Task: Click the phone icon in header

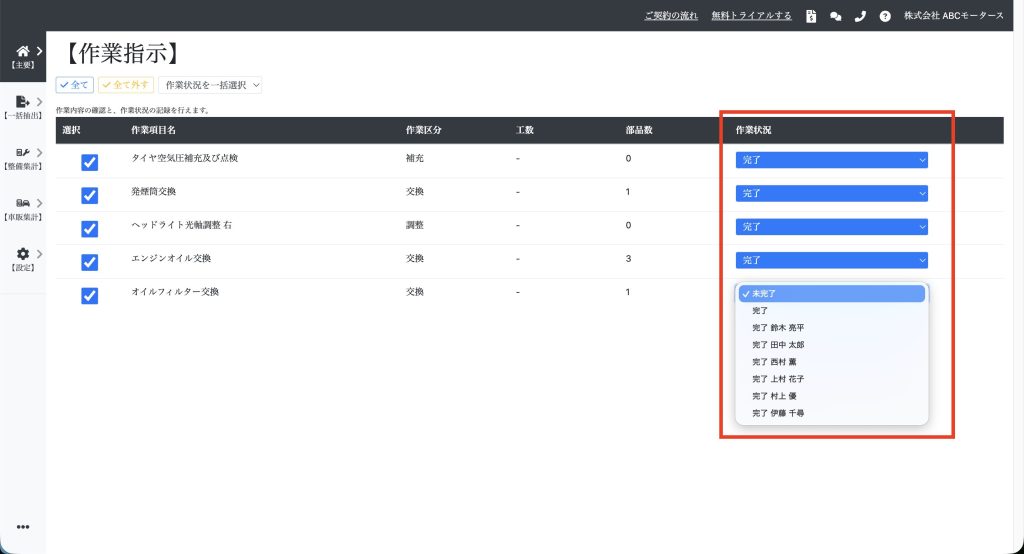Action: [860, 16]
